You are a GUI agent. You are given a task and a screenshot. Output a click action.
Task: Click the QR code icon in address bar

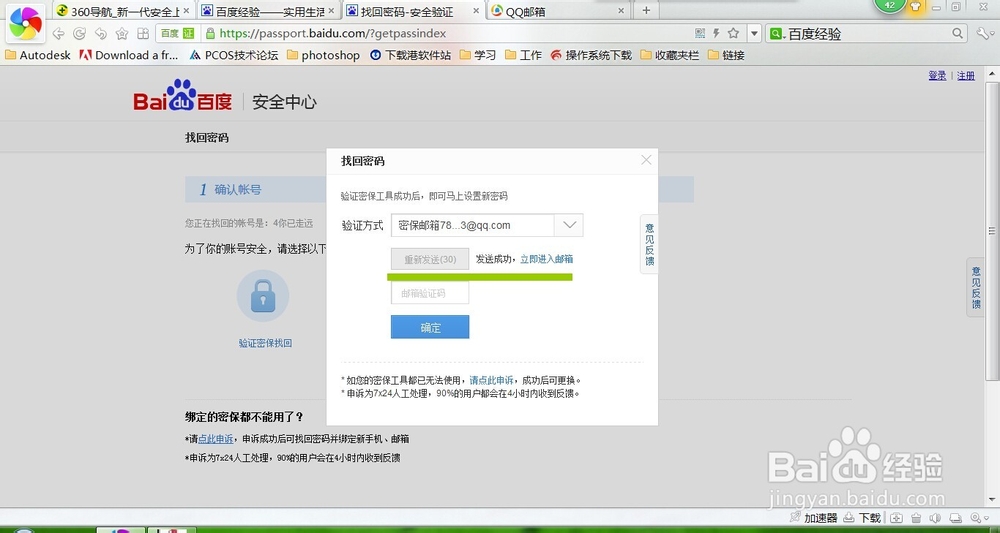[x=700, y=33]
